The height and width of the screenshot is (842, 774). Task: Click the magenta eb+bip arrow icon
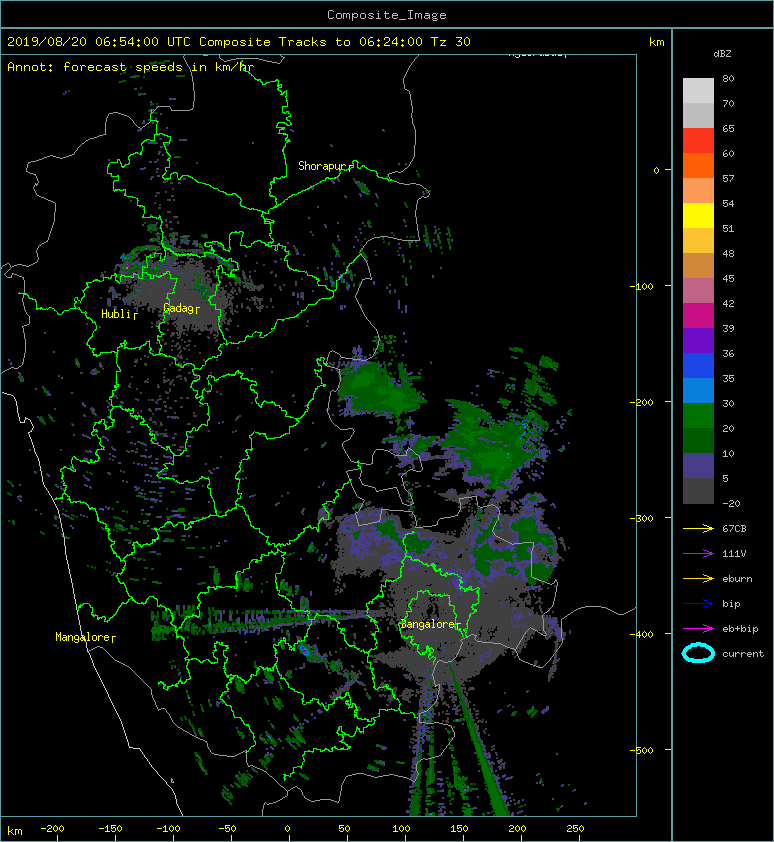[698, 628]
